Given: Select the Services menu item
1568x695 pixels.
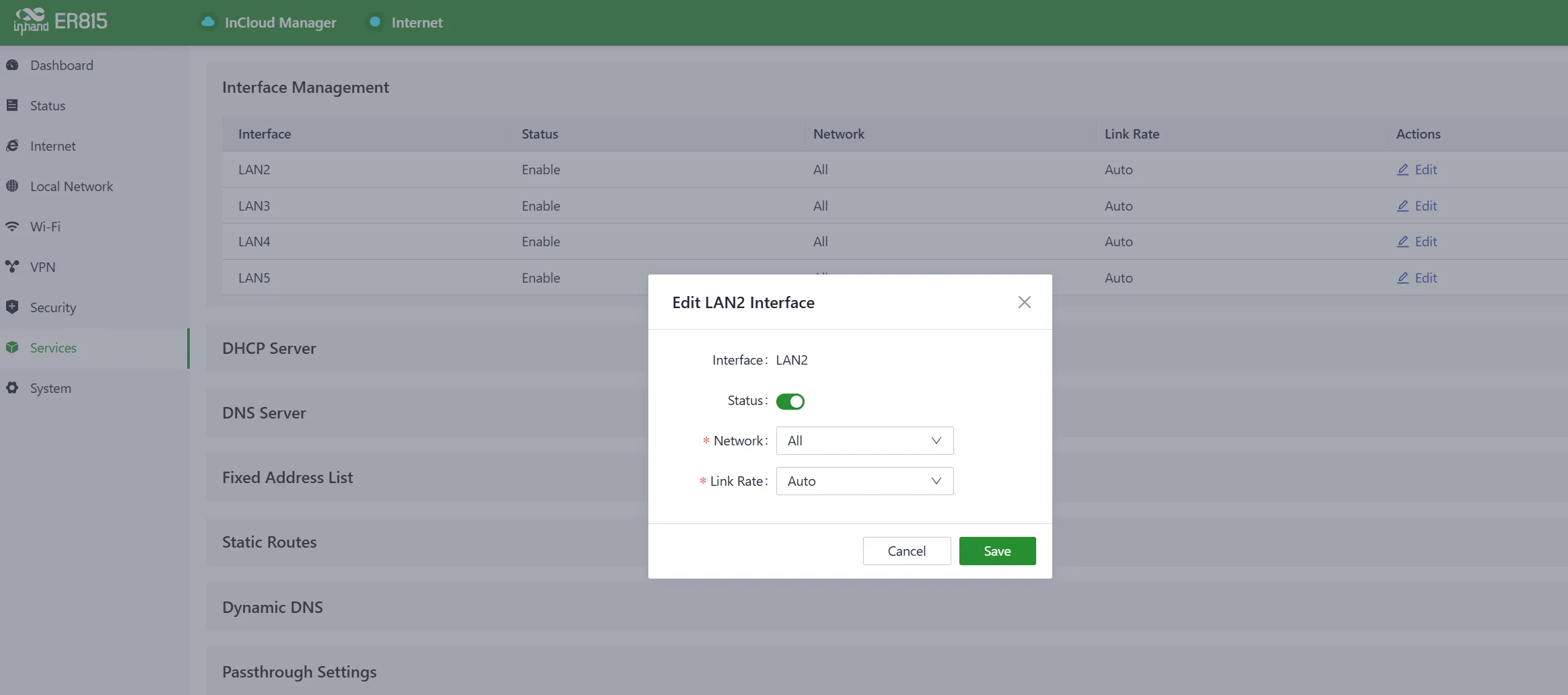Looking at the screenshot, I should pos(94,348).
